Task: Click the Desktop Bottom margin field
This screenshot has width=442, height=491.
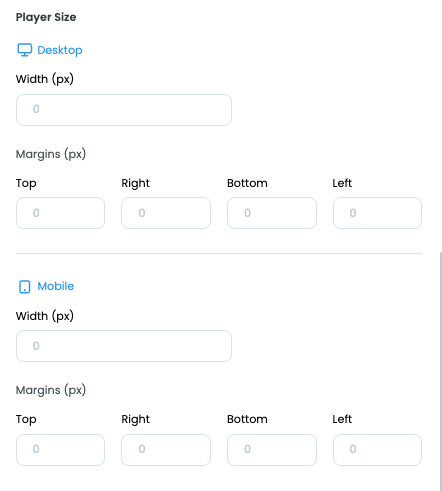Action: click(272, 213)
